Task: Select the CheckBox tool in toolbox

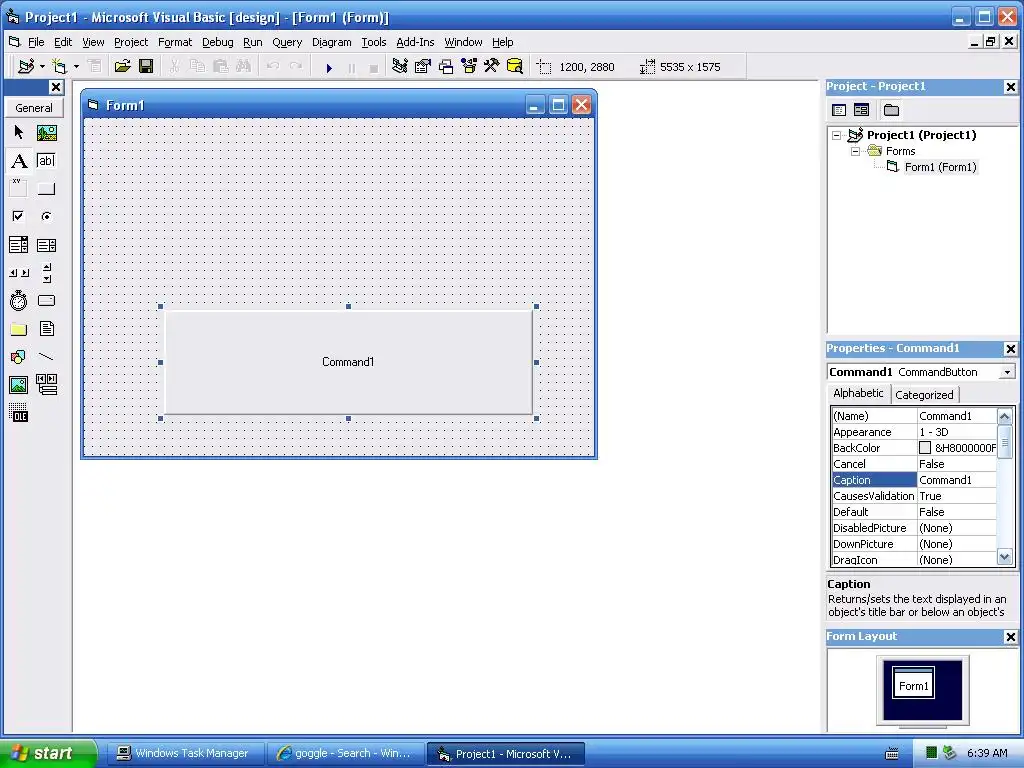Action: click(x=19, y=216)
